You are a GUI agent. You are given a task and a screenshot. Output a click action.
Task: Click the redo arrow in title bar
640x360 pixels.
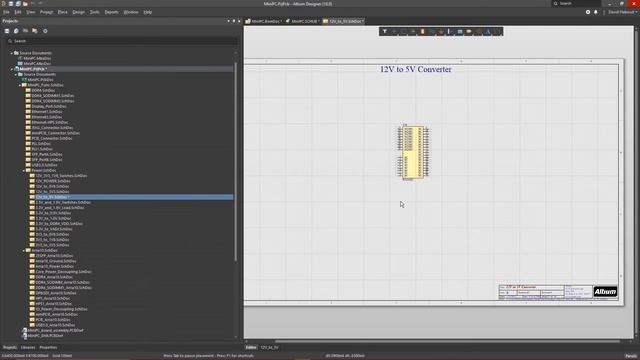click(x=40, y=3)
